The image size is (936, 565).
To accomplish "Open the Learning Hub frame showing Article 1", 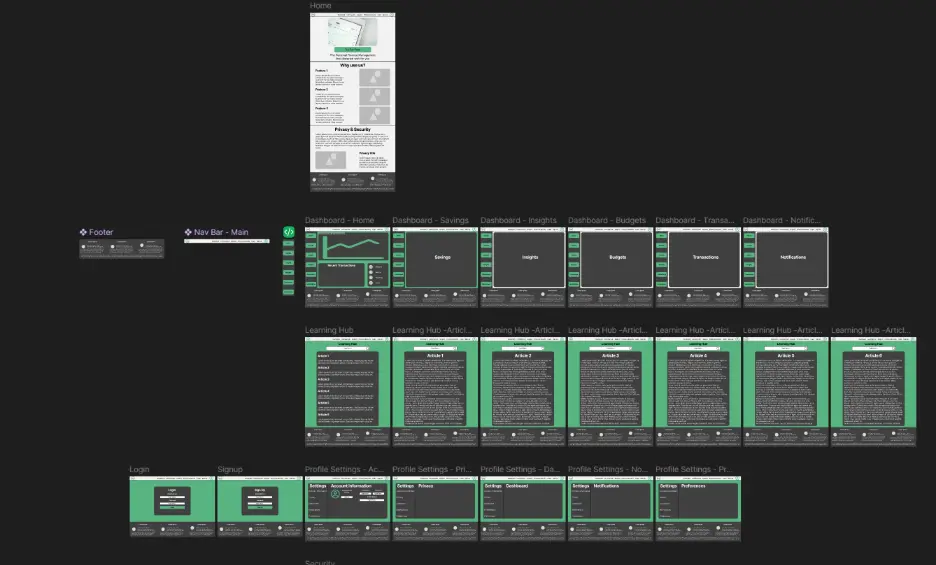I will 435,391.
